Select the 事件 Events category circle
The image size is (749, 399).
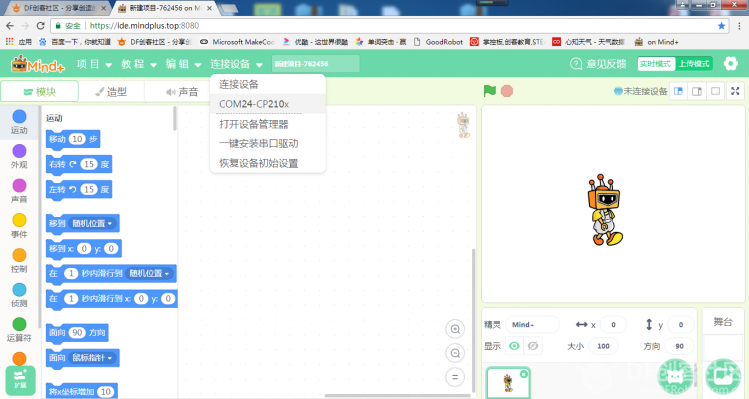click(x=19, y=220)
